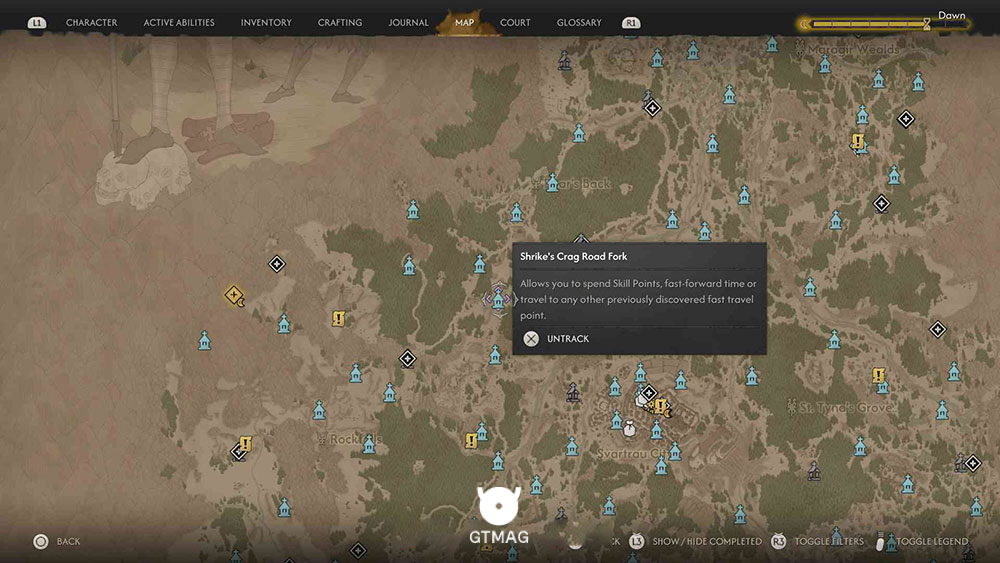Click the Maragir Wealds region label
The width and height of the screenshot is (1000, 563).
click(853, 49)
